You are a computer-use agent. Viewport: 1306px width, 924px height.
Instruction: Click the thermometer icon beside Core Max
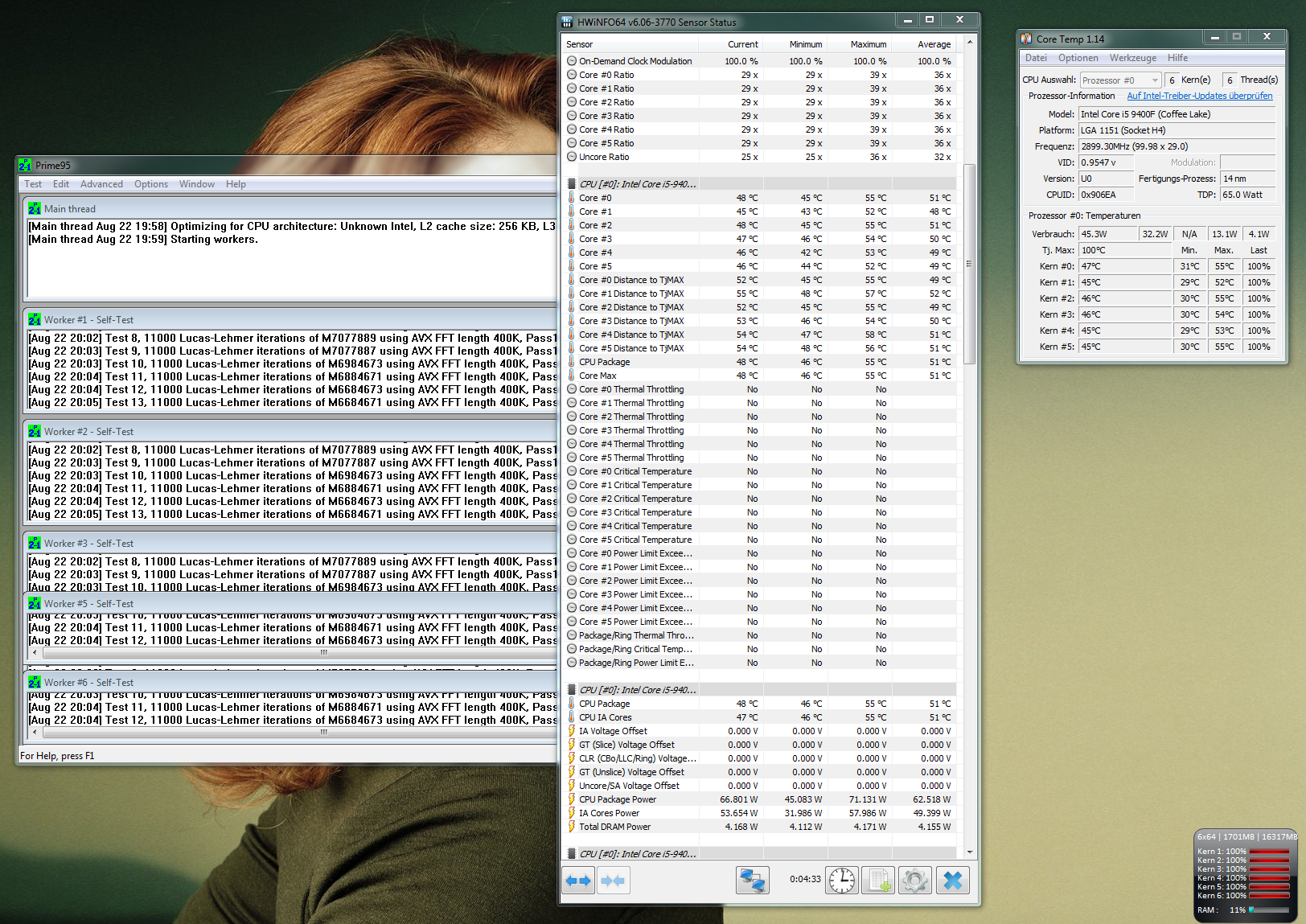[x=572, y=376]
